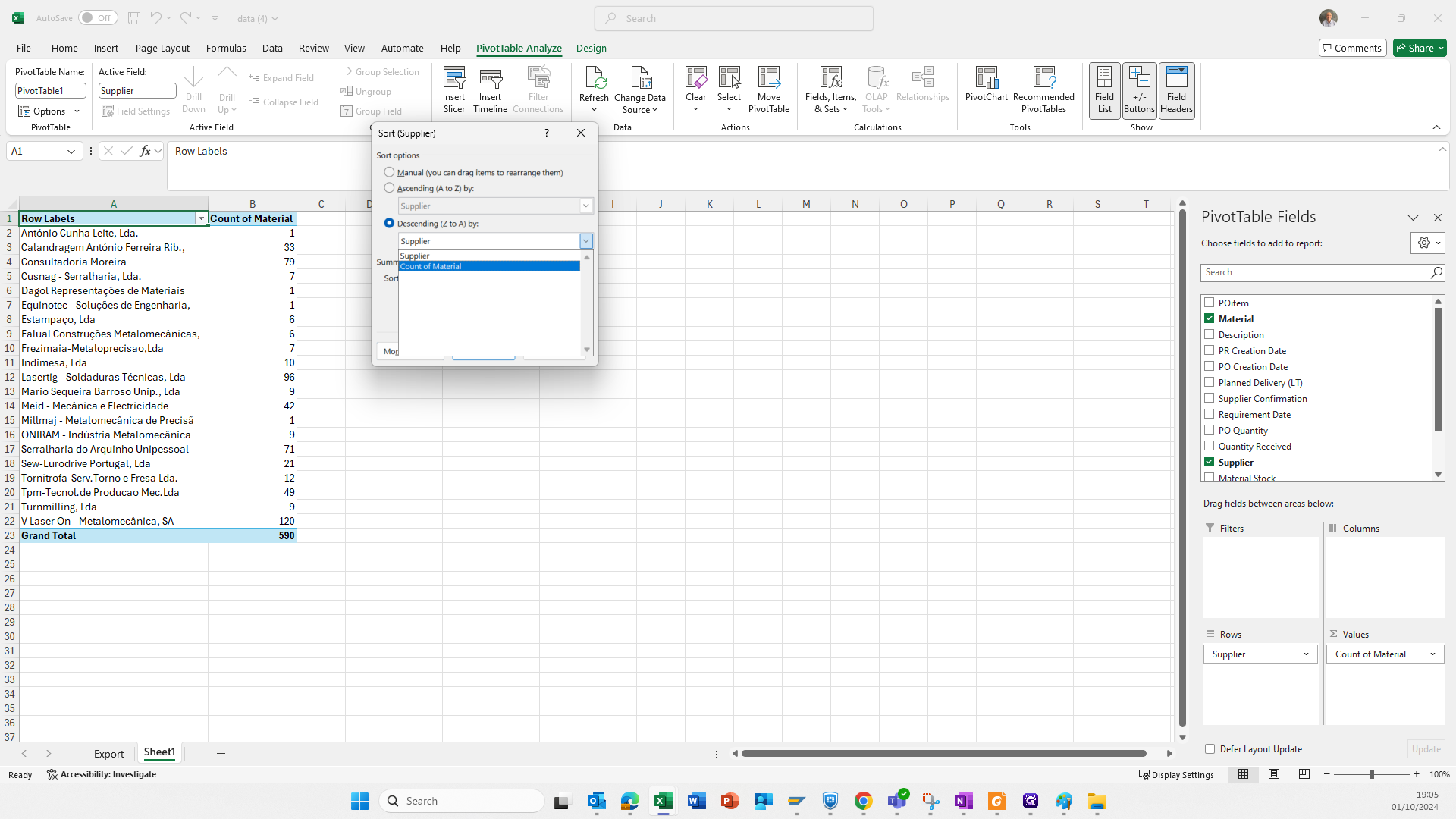Open PivotTable Options dropdown arrow
This screenshot has height=819, width=1456.
77,111
